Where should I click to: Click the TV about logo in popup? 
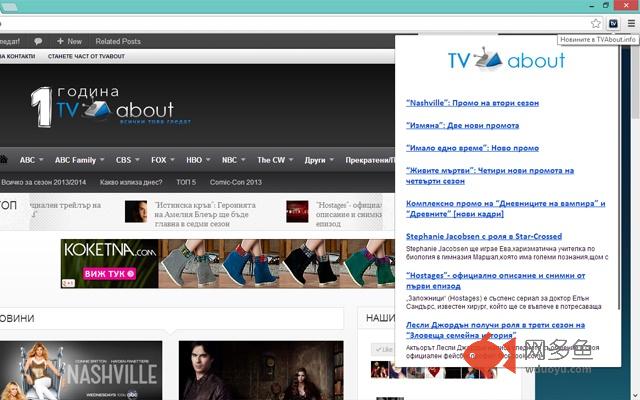point(507,60)
